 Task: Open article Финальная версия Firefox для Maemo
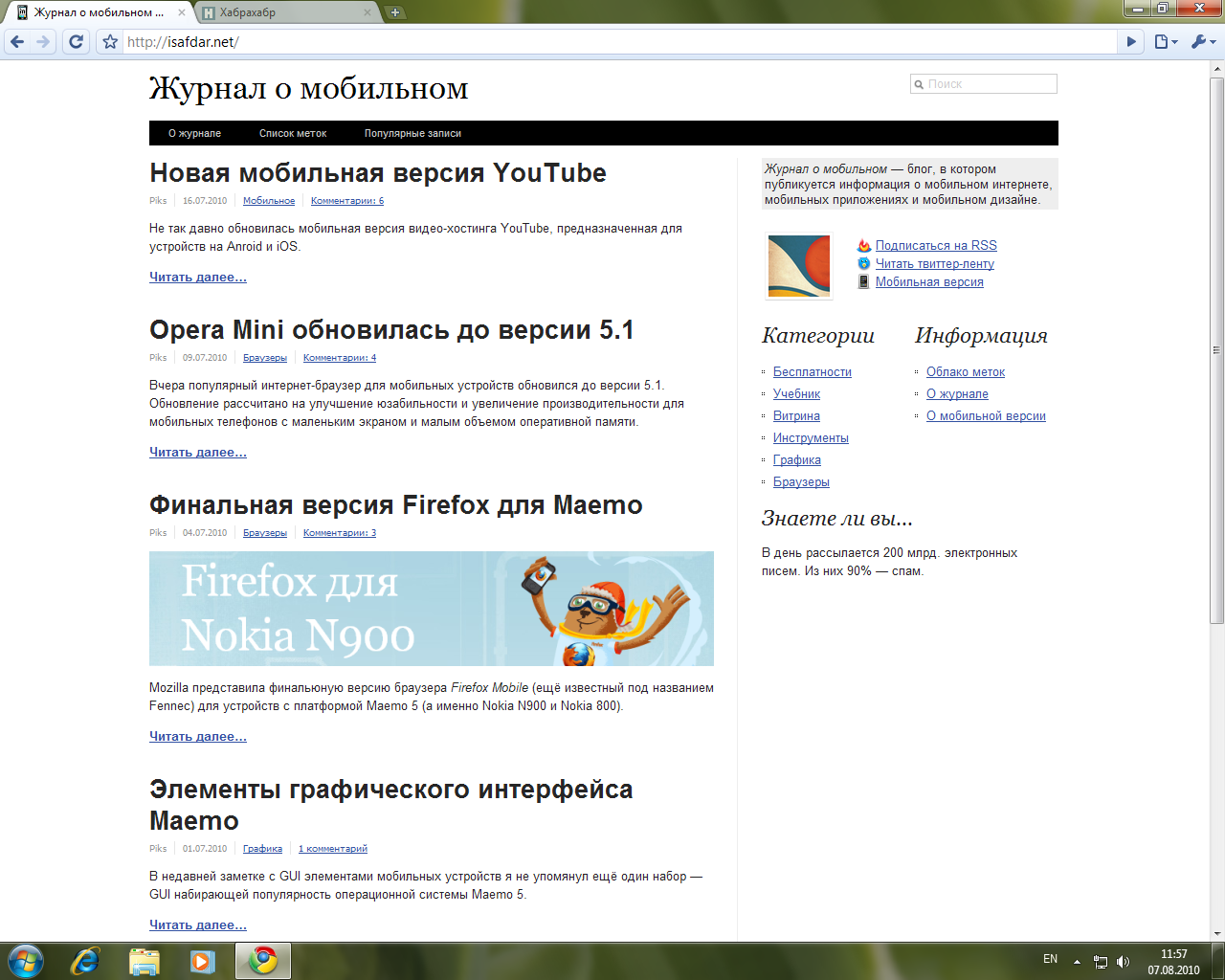(396, 505)
